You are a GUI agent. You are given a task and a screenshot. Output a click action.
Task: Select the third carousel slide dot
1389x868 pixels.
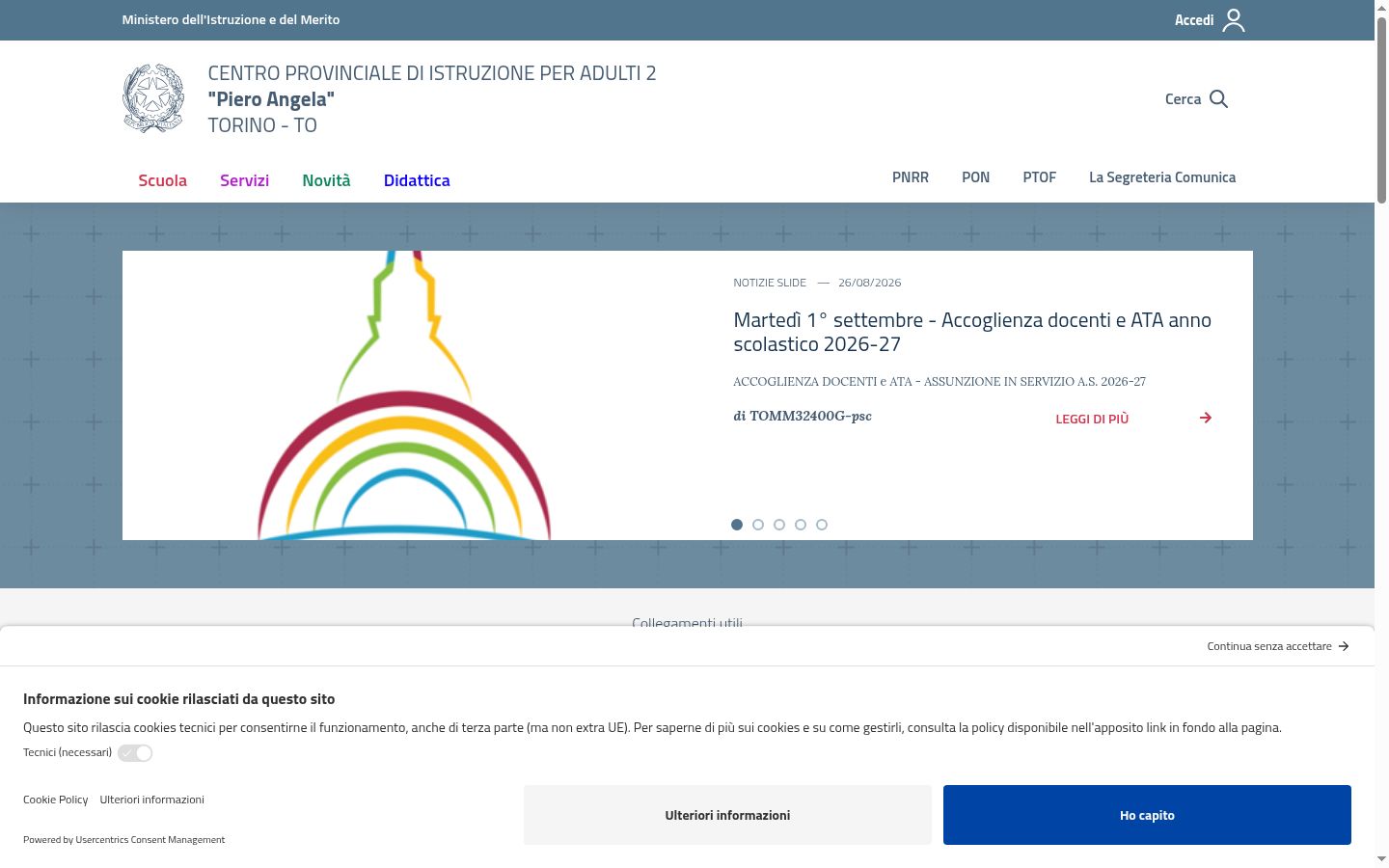coord(779,525)
